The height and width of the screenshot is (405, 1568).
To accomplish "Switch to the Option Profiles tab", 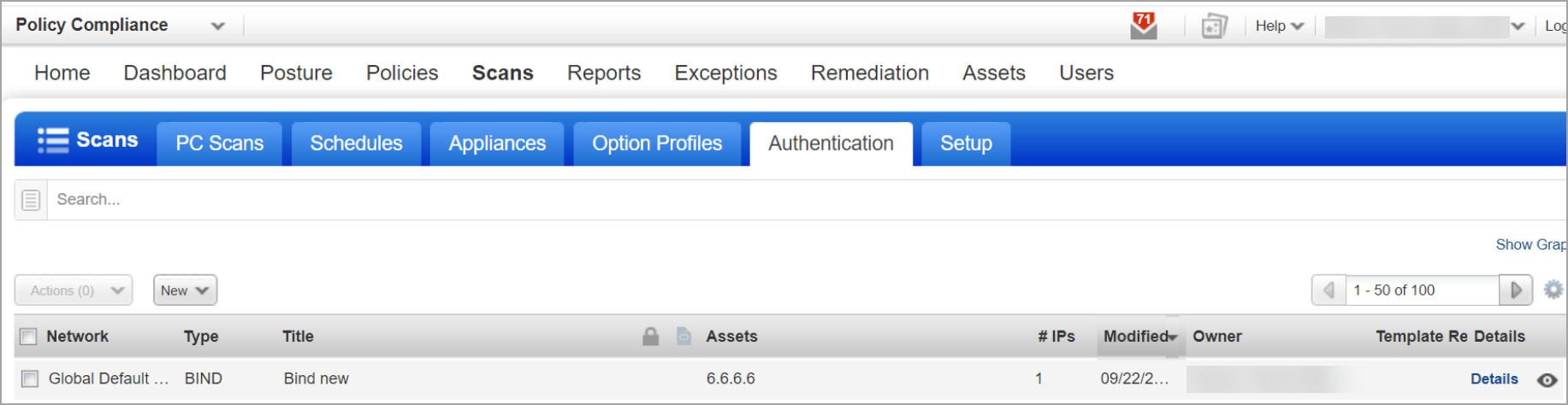I will 657,144.
